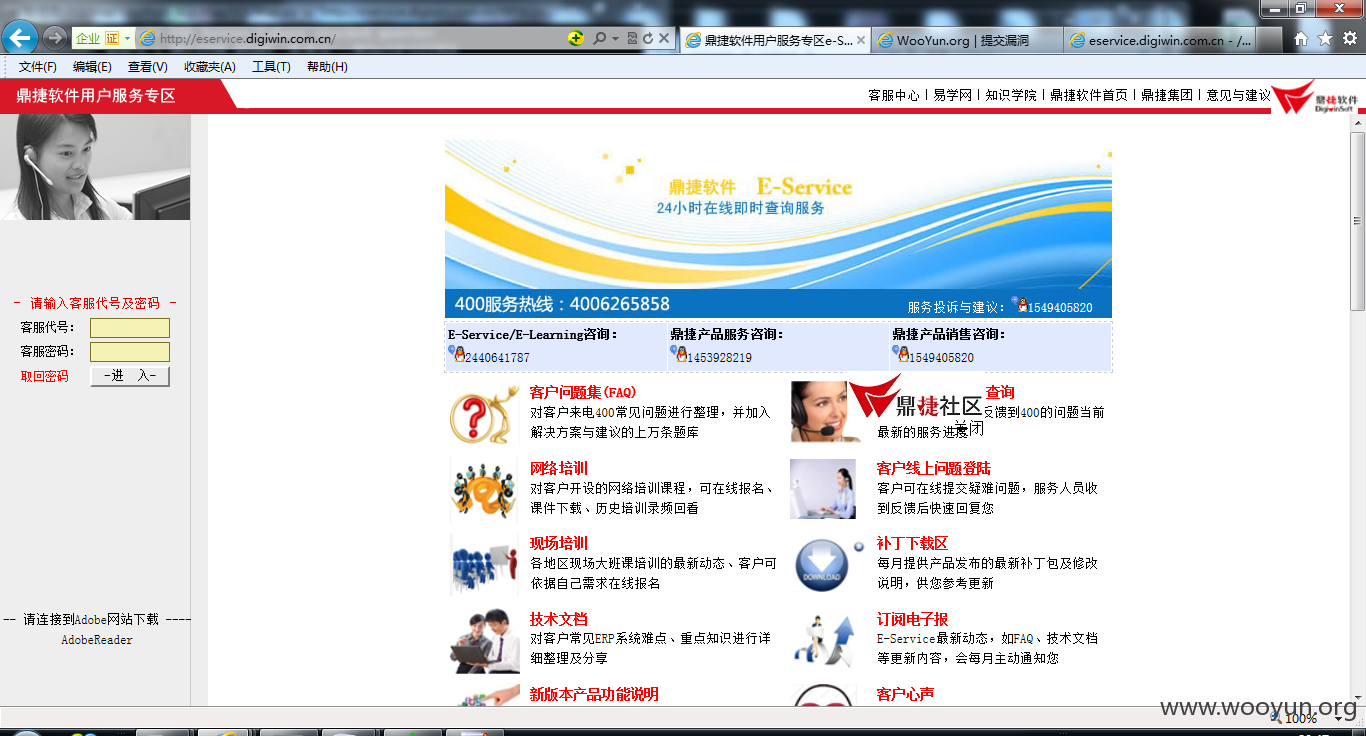1366x736 pixels.
Task: Click the magnifier search icon in address bar
Action: point(599,38)
